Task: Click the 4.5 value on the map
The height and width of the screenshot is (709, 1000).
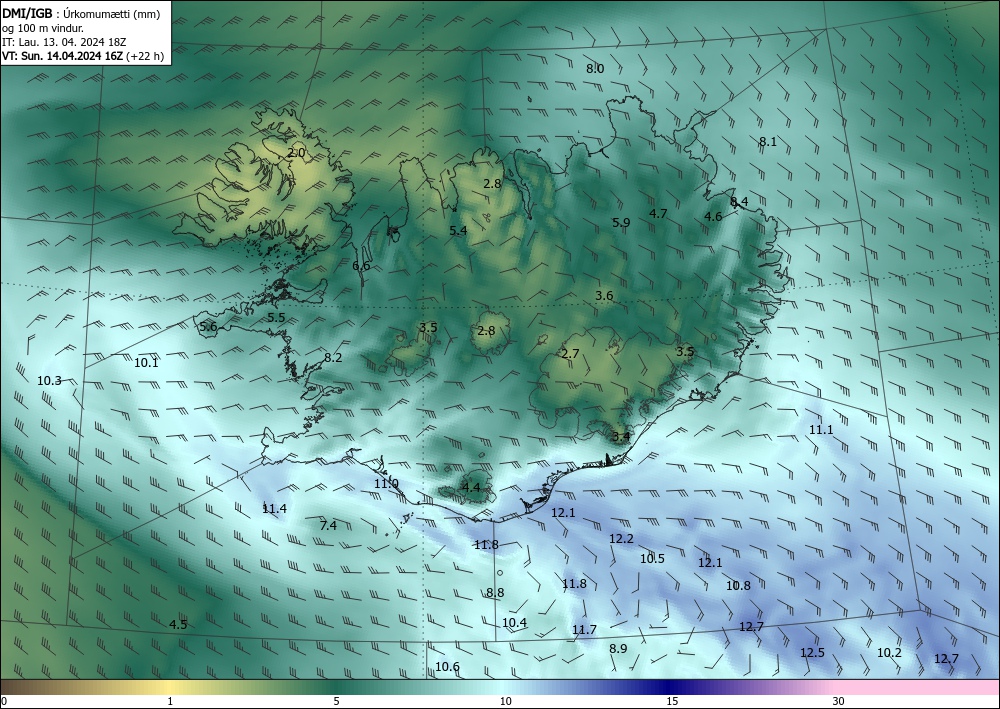Action: pos(178,624)
